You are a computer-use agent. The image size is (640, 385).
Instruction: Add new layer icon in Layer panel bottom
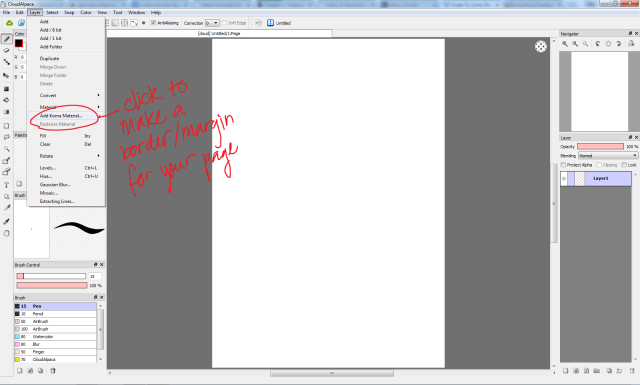(565, 371)
